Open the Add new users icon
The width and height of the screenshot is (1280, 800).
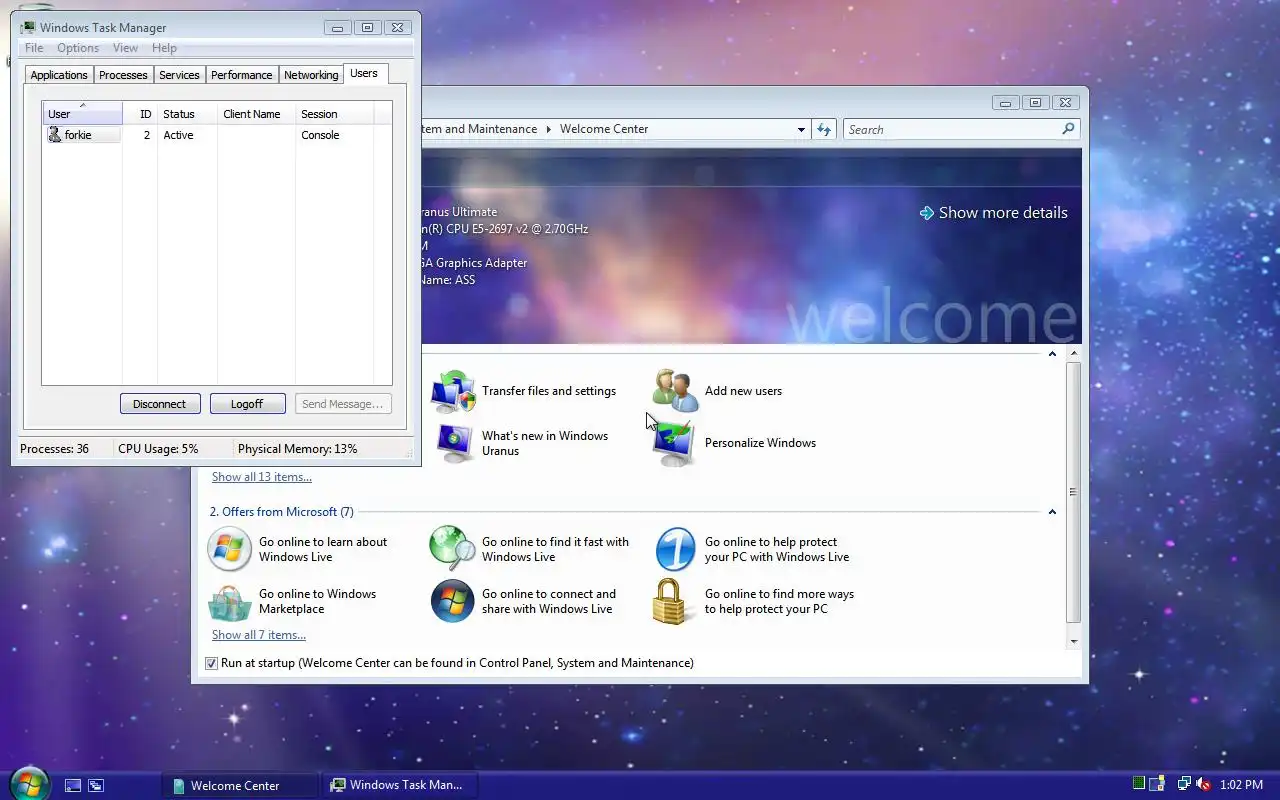pos(675,391)
